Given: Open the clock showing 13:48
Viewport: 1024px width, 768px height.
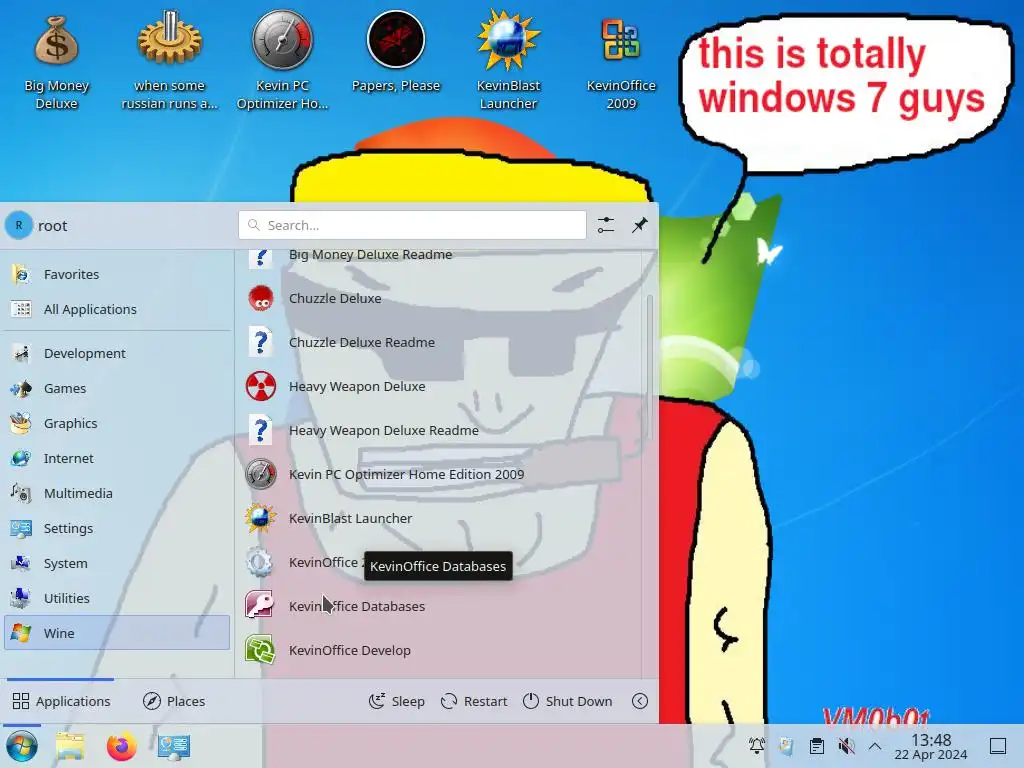Looking at the screenshot, I should pyautogui.click(x=931, y=746).
